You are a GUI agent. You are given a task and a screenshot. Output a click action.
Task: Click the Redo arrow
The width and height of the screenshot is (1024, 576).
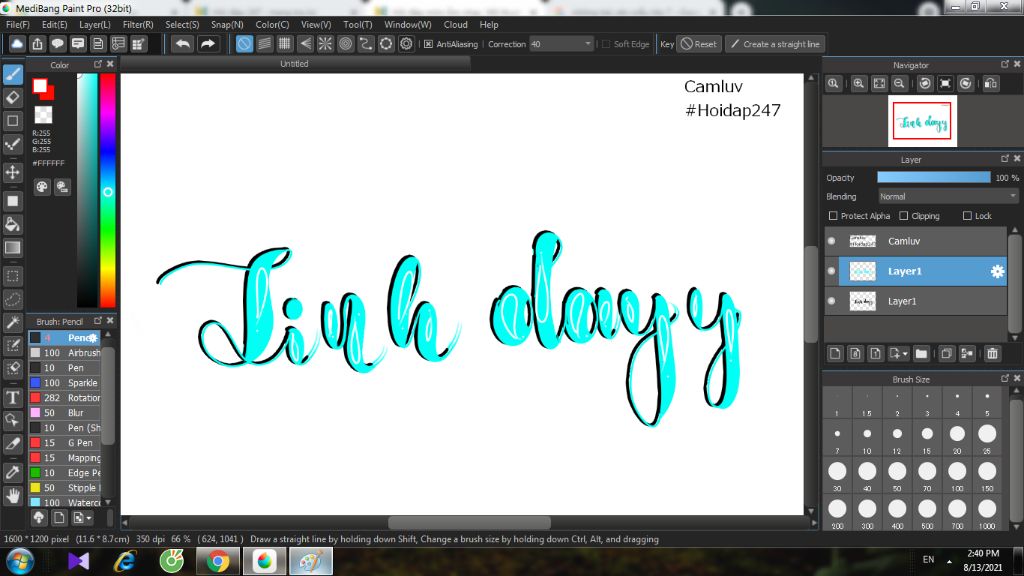coord(208,44)
